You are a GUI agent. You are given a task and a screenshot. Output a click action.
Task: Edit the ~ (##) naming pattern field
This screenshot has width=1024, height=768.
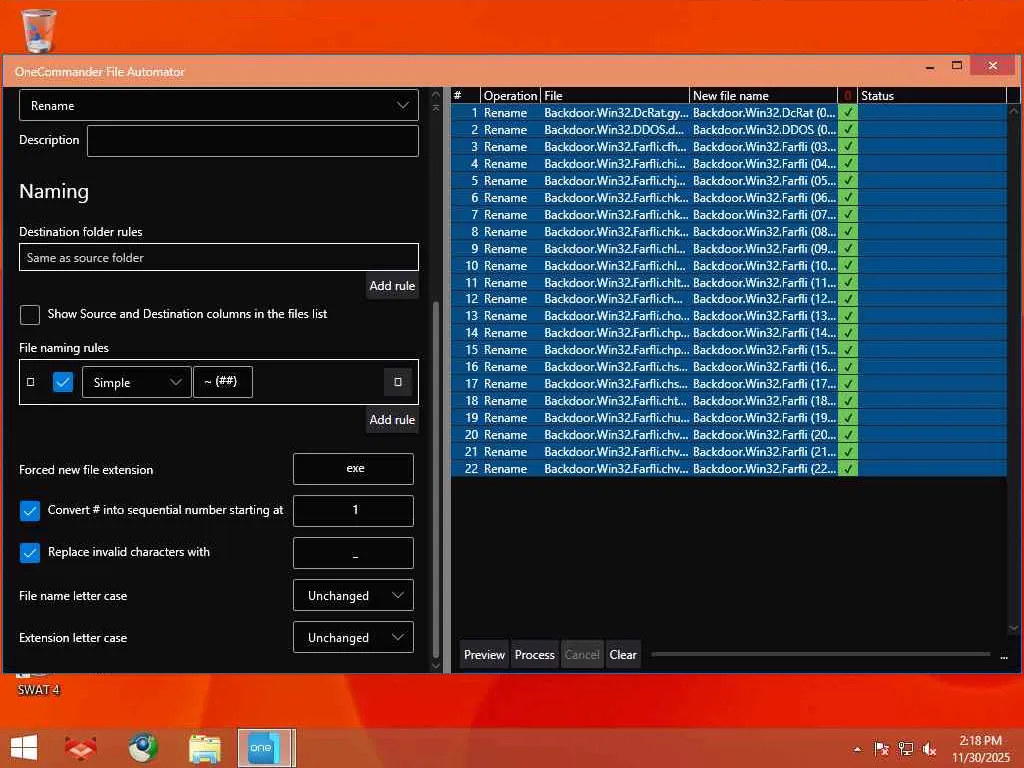pos(223,381)
